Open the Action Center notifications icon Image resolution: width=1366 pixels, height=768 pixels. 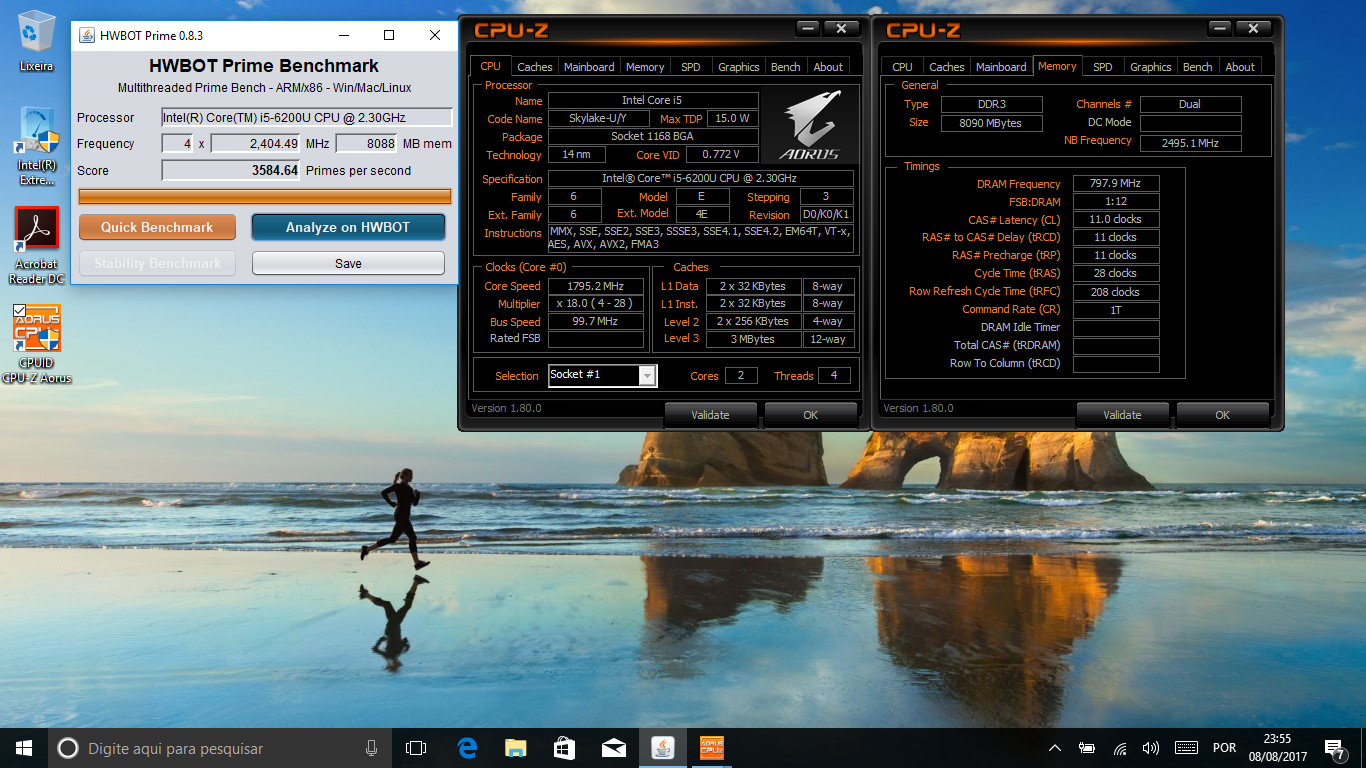tap(1334, 748)
